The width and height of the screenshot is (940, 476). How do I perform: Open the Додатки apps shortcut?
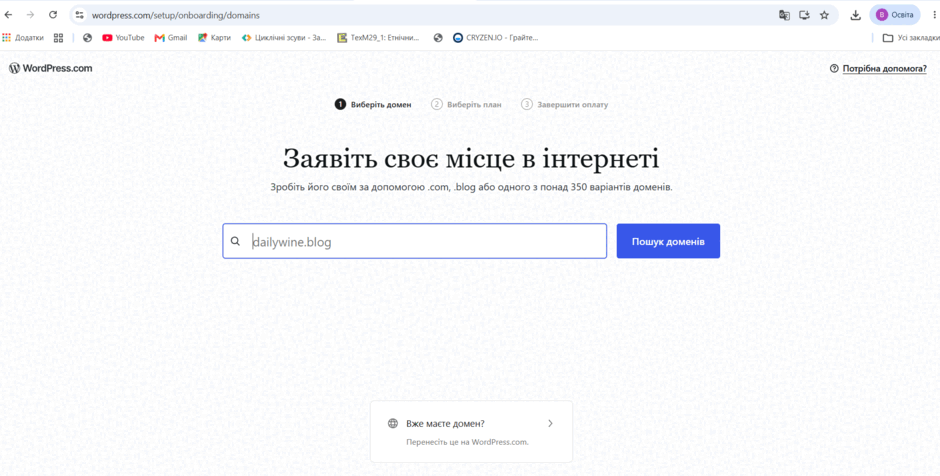tap(23, 38)
